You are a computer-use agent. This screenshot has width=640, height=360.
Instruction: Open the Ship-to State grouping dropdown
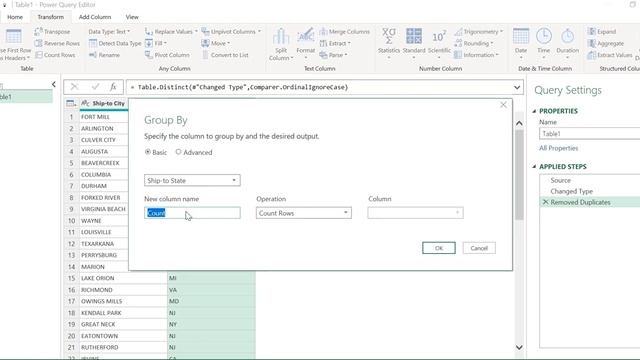(x=192, y=180)
